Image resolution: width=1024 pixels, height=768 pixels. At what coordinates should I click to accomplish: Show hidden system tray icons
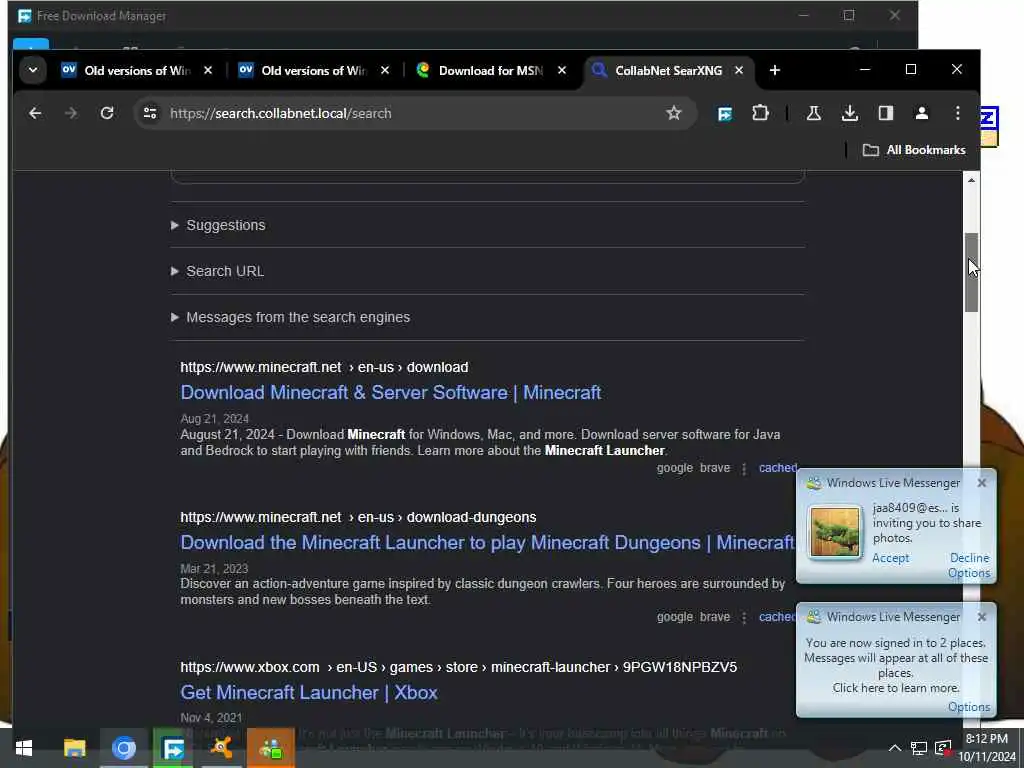coord(895,748)
